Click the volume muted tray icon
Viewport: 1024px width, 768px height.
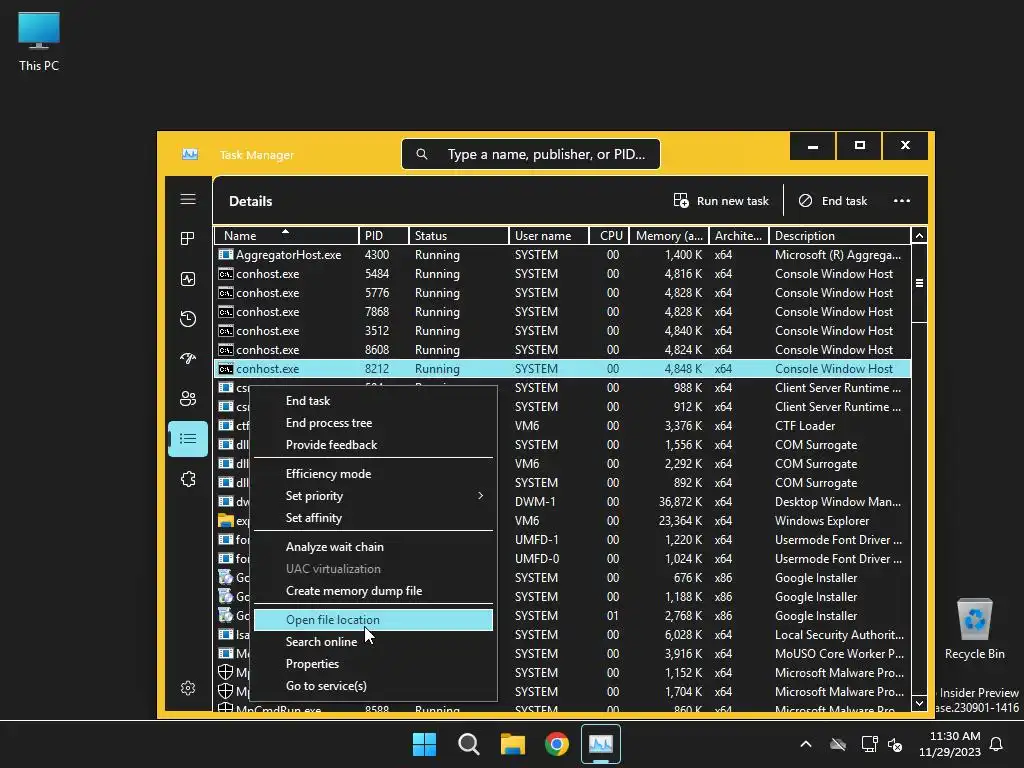[895, 744]
